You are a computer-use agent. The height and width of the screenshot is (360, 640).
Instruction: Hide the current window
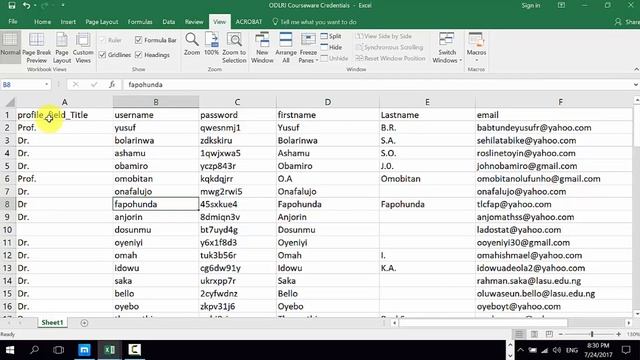(x=331, y=47)
